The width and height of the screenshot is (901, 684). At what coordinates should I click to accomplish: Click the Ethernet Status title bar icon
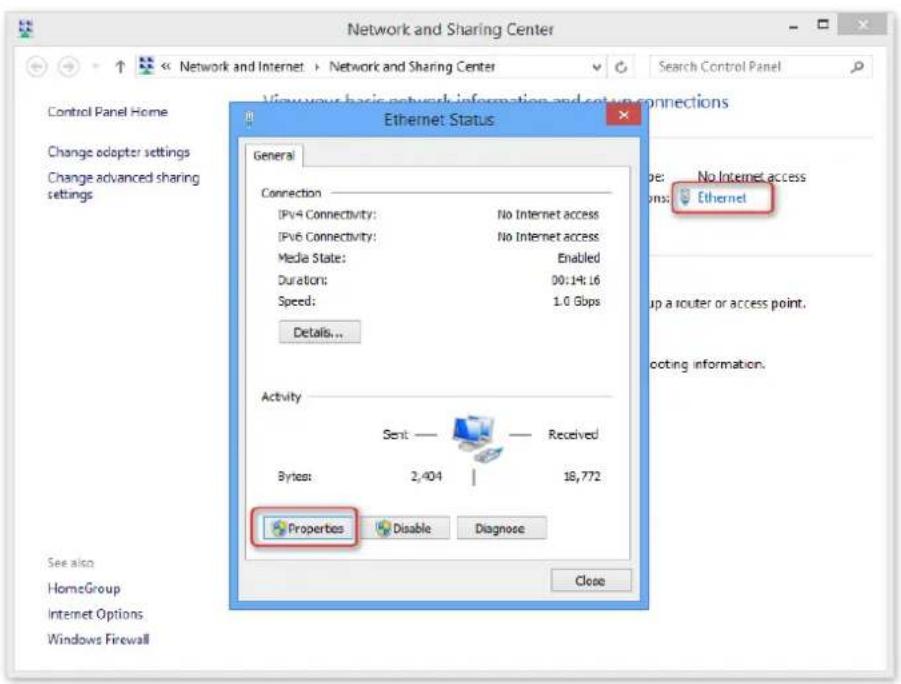[249, 119]
